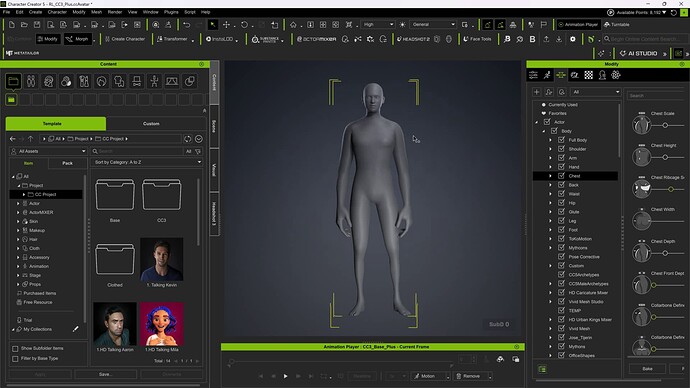Open AI Studio panel

coord(639,53)
